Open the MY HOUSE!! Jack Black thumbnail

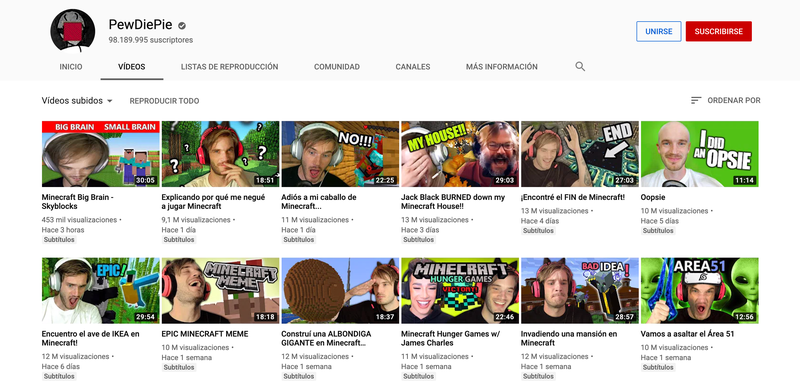[460, 154]
